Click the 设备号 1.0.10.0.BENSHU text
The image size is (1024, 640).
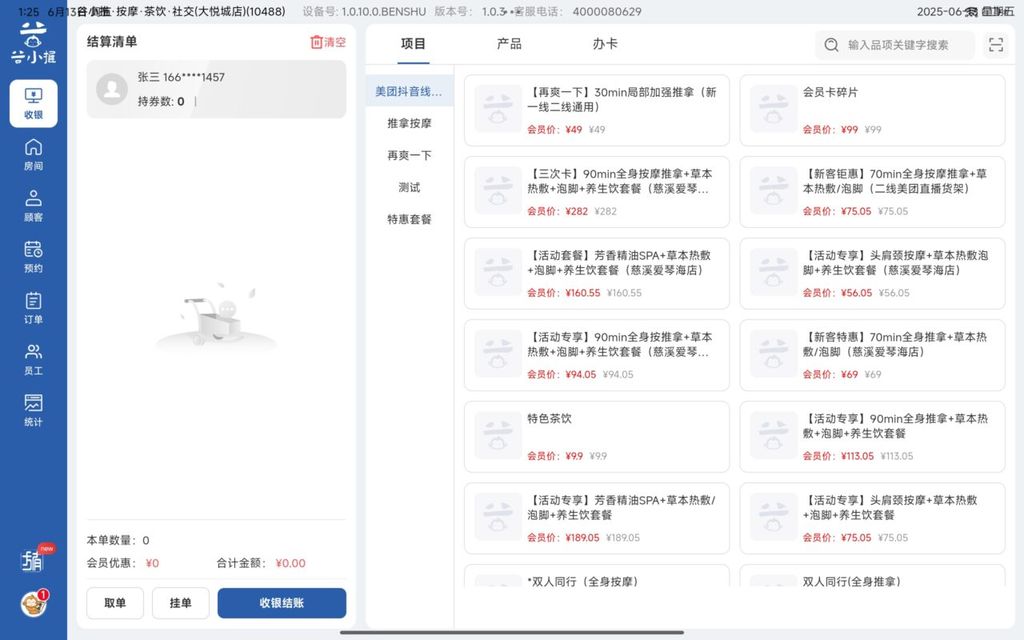tap(364, 12)
